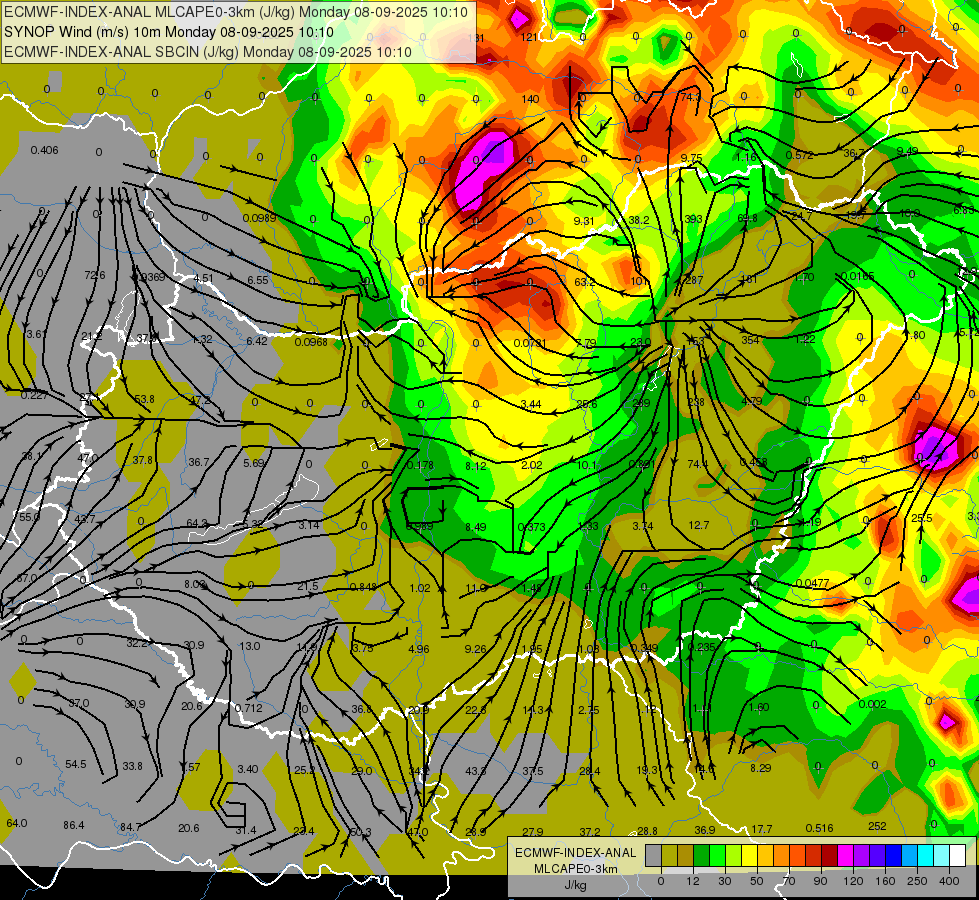The height and width of the screenshot is (900, 979).
Task: Click the map value 12.7
Action: 698,525
